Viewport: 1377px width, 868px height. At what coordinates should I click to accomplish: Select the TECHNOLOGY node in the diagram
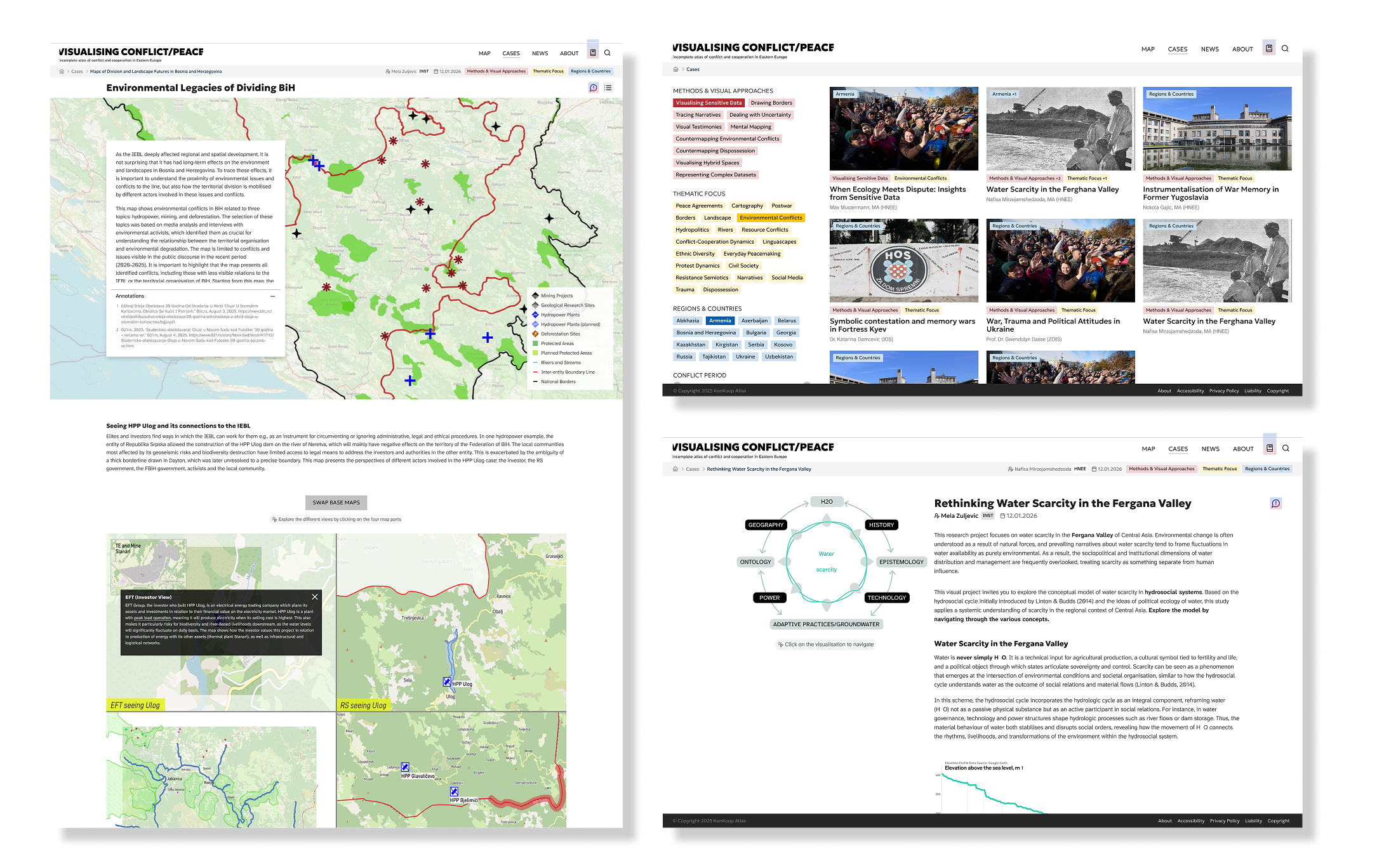click(887, 598)
